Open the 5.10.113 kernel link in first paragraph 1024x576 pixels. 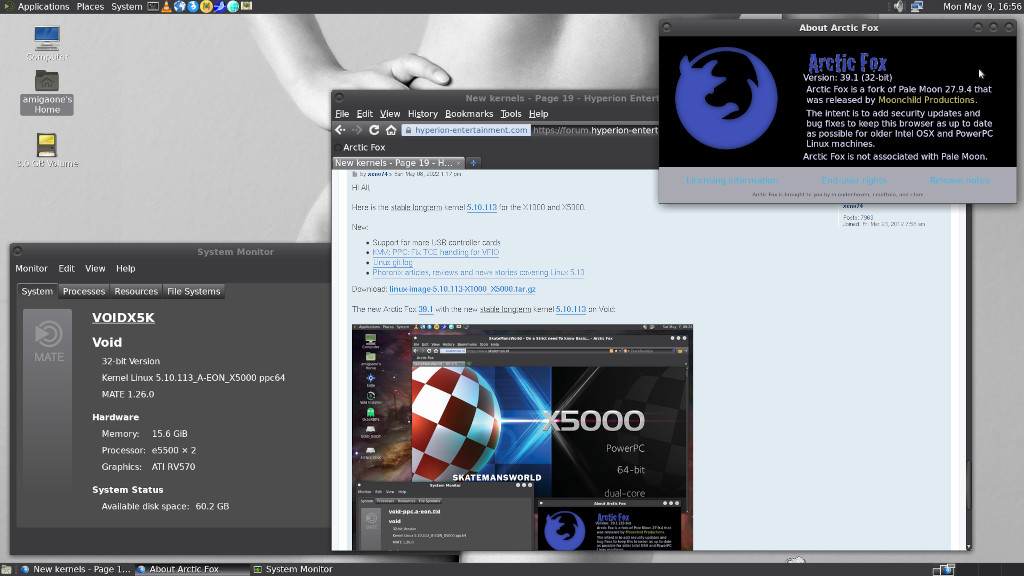481,207
